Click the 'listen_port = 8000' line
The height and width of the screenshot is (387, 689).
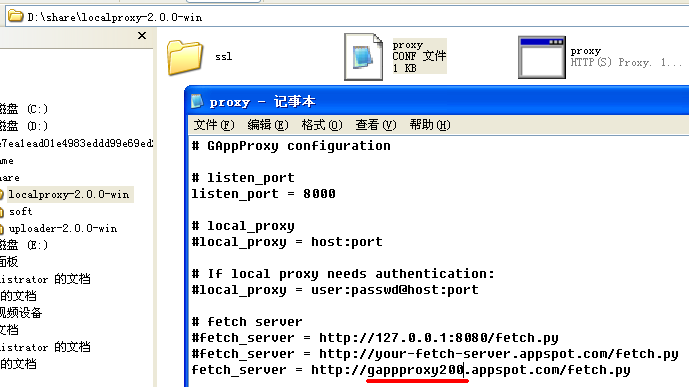[263, 194]
